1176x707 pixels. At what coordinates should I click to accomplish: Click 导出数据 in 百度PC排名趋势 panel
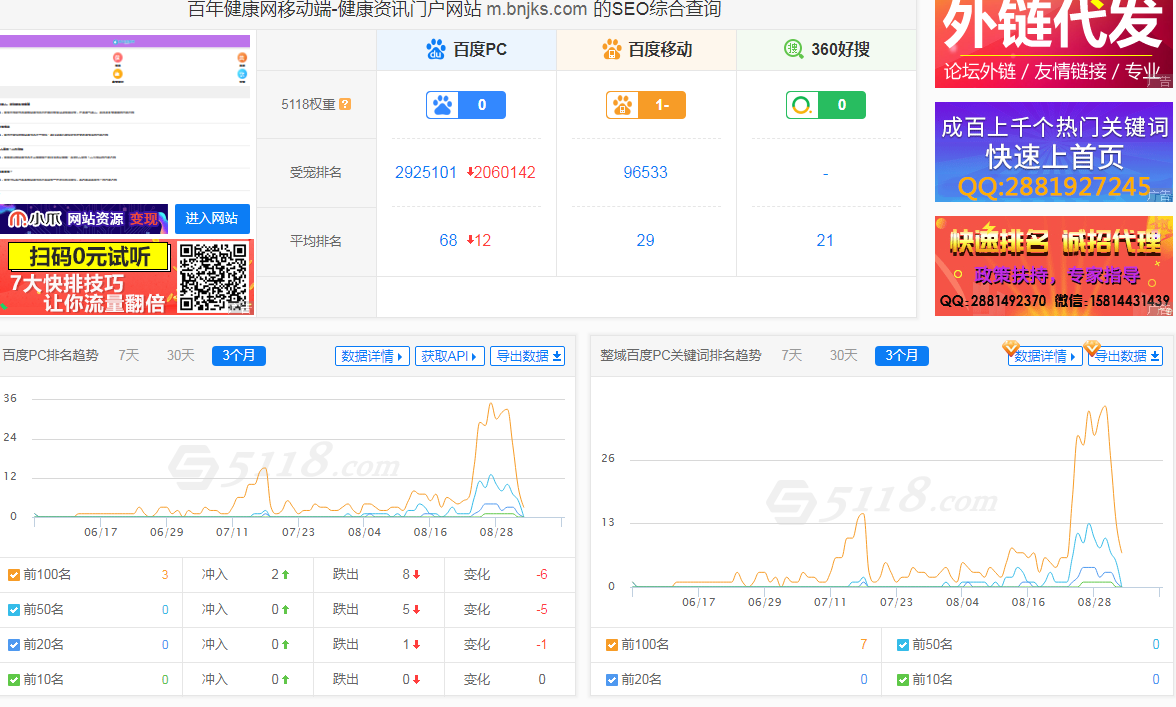click(527, 356)
